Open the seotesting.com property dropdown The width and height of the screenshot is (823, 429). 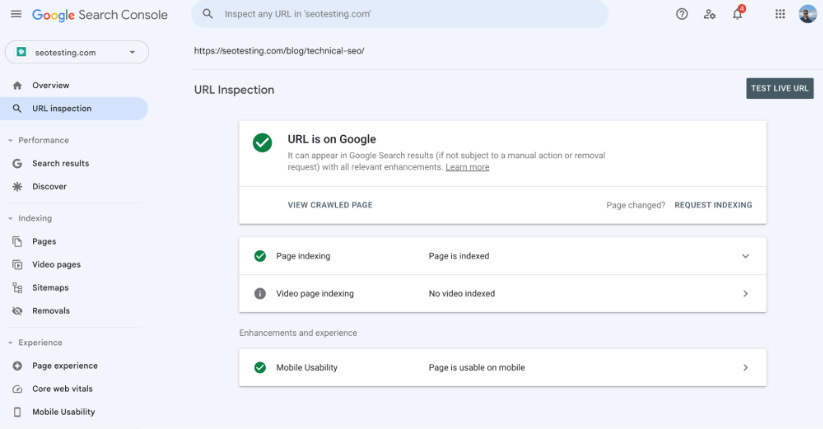click(77, 52)
